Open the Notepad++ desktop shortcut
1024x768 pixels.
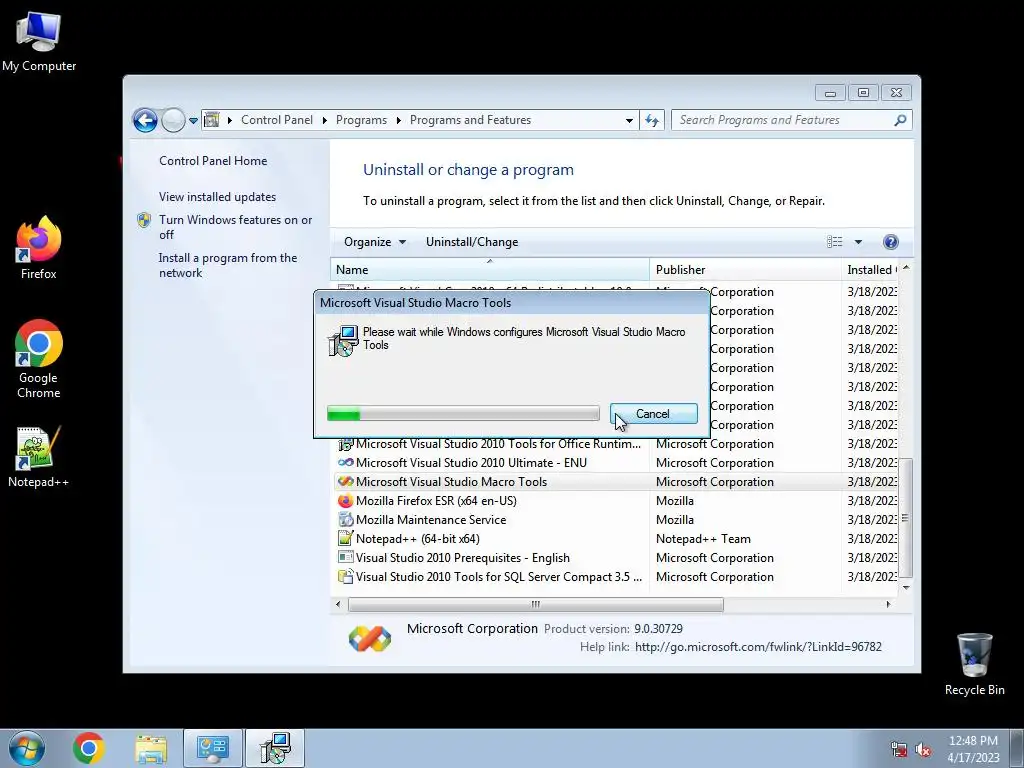coord(39,457)
